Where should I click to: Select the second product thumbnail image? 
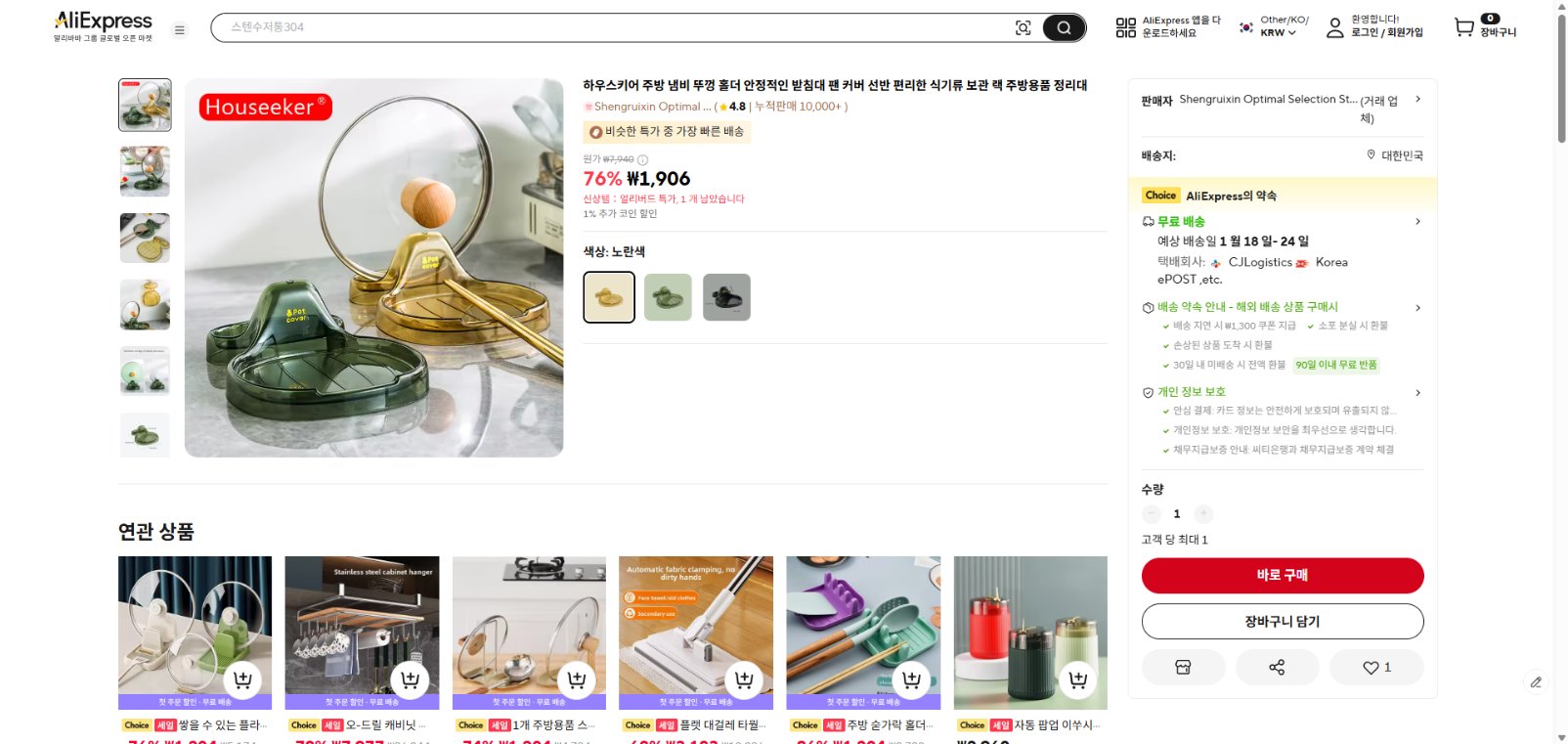[x=145, y=171]
